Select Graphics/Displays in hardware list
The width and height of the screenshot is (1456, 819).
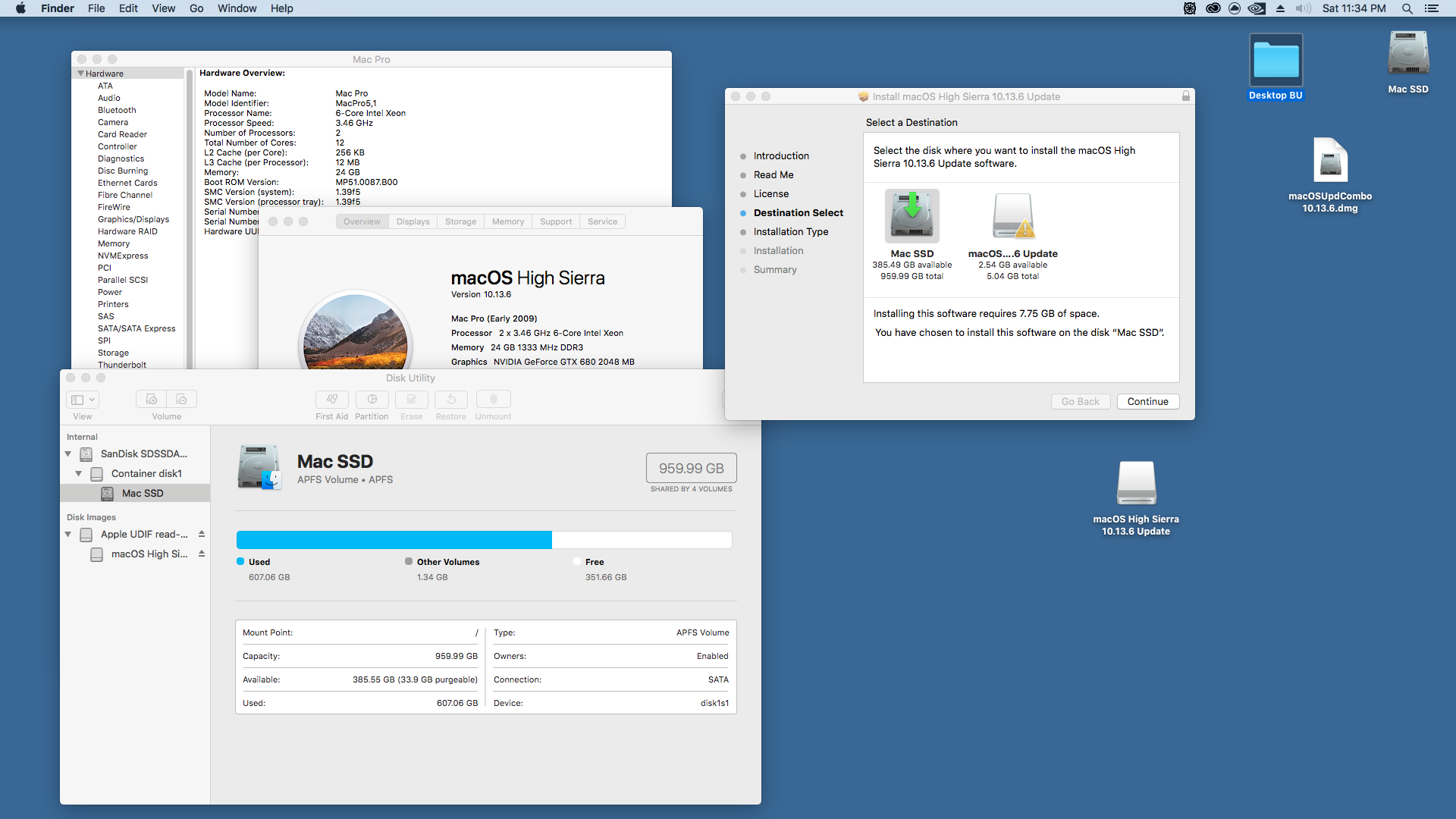click(133, 219)
